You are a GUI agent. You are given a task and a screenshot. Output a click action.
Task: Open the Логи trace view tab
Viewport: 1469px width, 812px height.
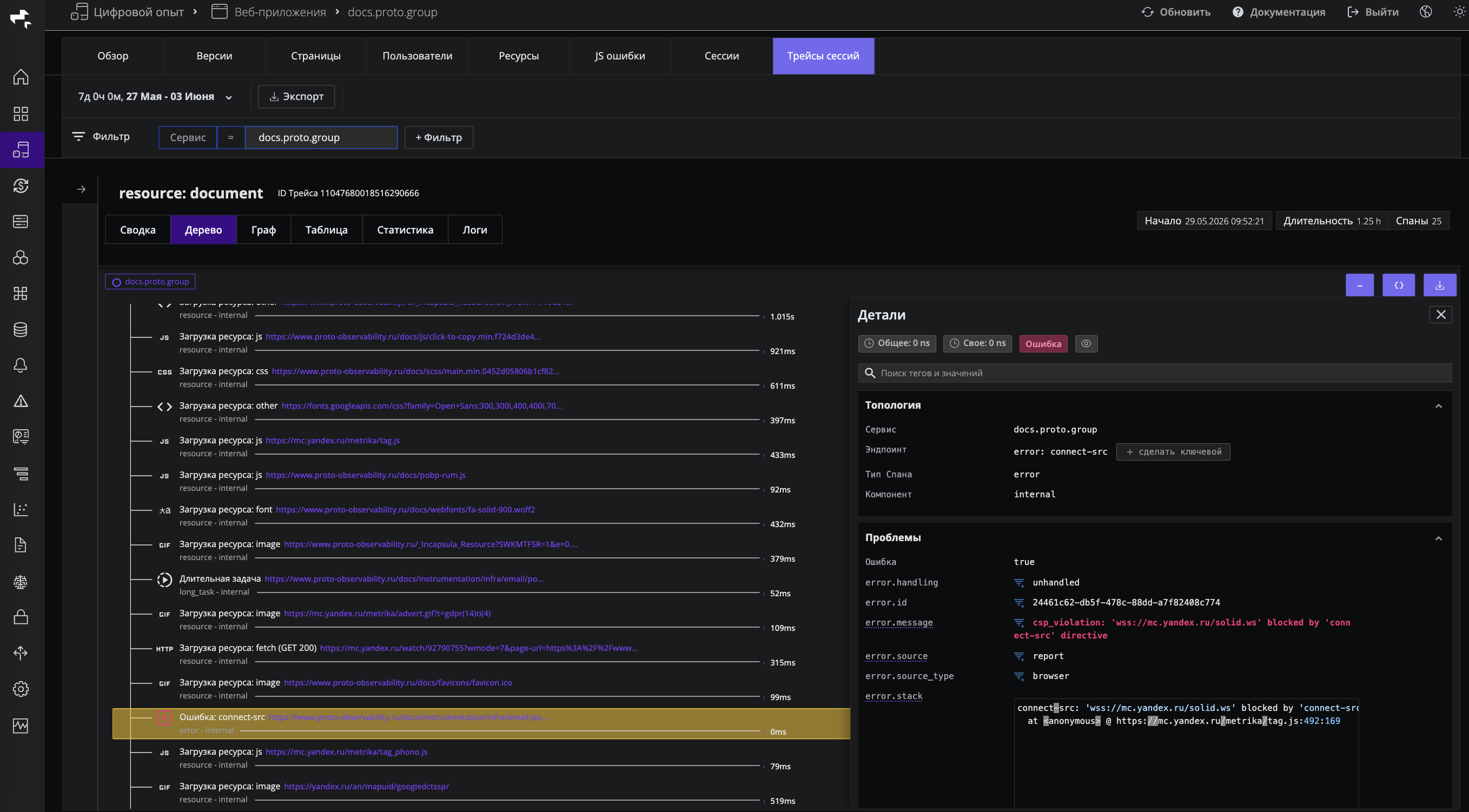pos(474,230)
